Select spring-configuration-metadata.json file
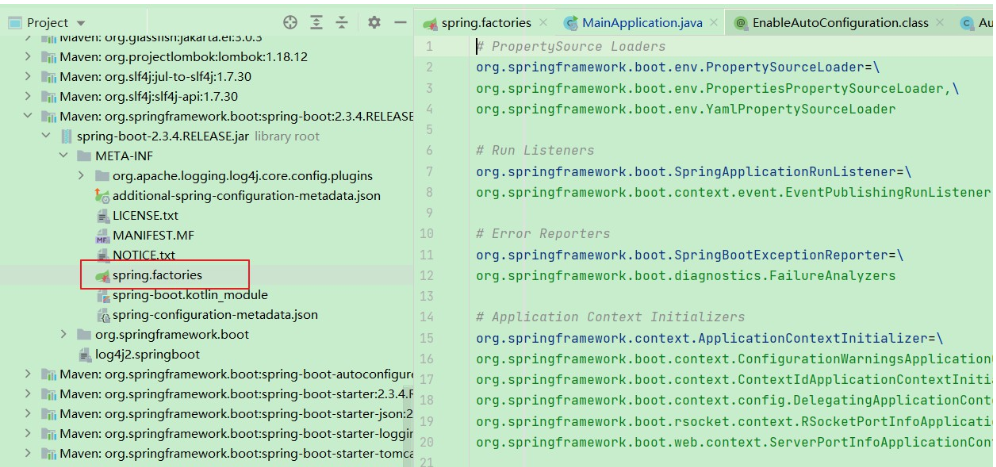The height and width of the screenshot is (467, 996). 215,315
